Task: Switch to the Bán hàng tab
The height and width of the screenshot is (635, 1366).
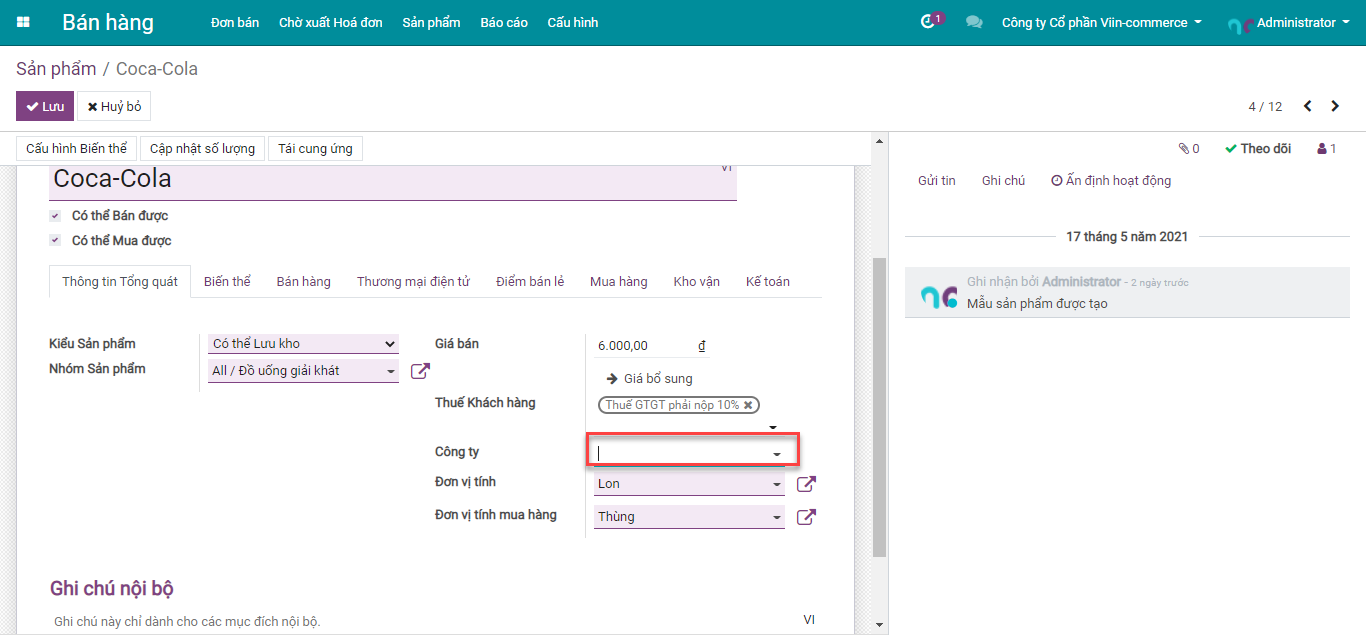Action: [303, 282]
